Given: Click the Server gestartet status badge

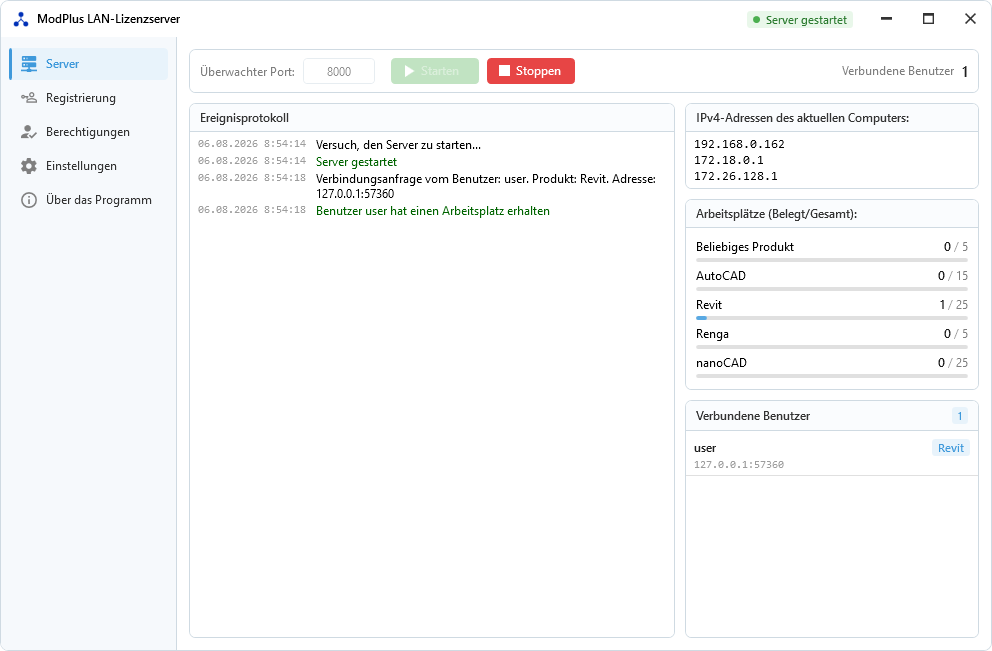Looking at the screenshot, I should tap(800, 20).
